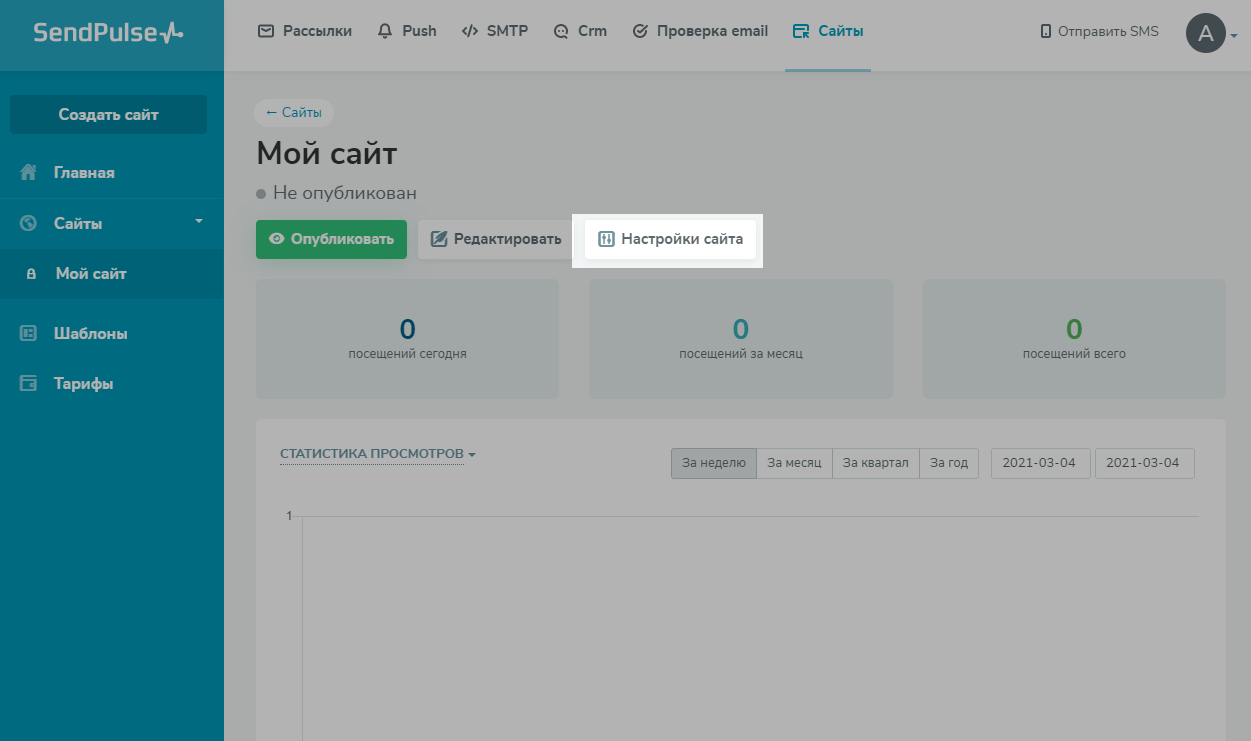This screenshot has width=1251, height=741.
Task: Click the 2021-03-04 start date field
Action: click(x=1040, y=462)
